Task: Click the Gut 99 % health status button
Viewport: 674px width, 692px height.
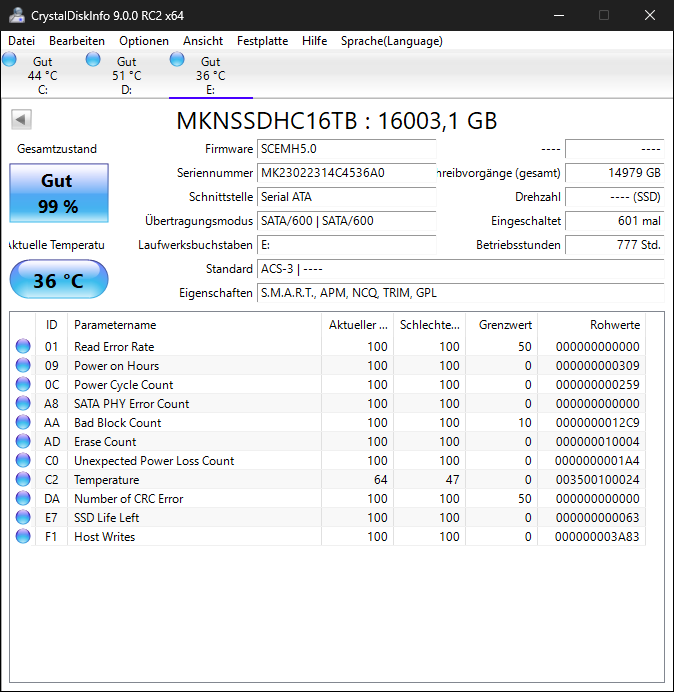Action: tap(59, 193)
